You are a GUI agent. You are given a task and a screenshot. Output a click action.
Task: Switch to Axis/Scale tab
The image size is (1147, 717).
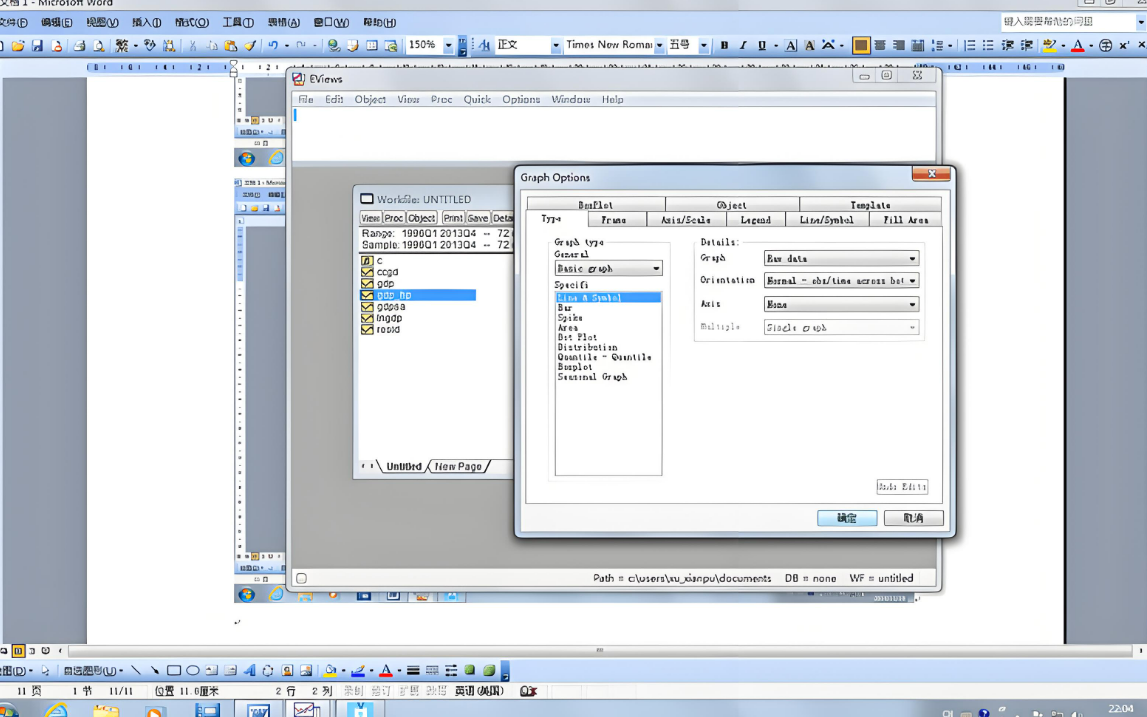686,219
